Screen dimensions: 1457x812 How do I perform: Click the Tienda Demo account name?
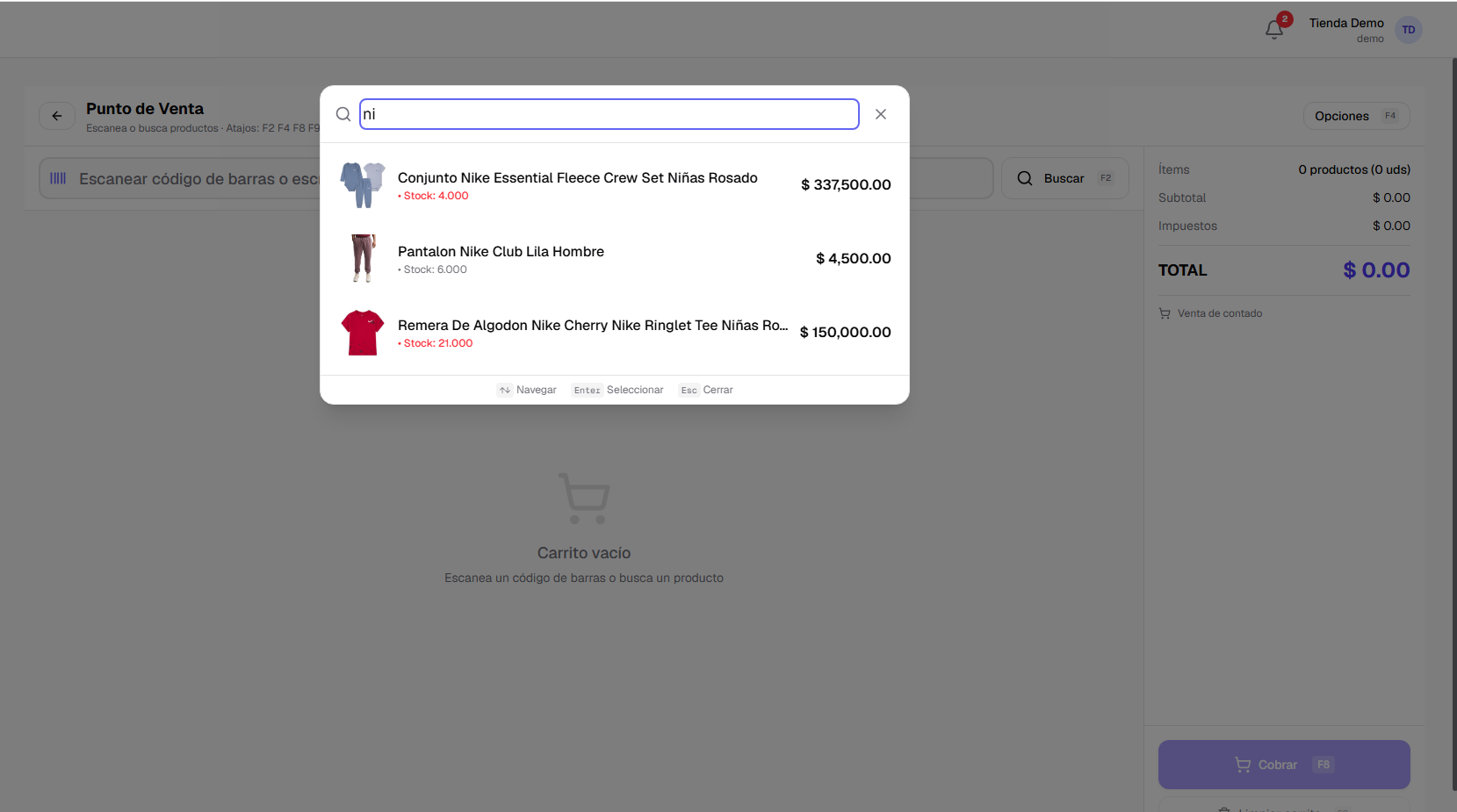(x=1346, y=23)
